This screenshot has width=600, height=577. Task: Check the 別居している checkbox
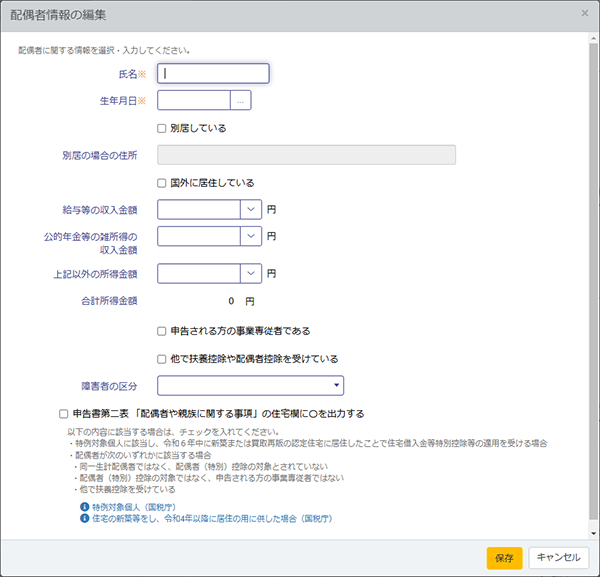pos(162,128)
